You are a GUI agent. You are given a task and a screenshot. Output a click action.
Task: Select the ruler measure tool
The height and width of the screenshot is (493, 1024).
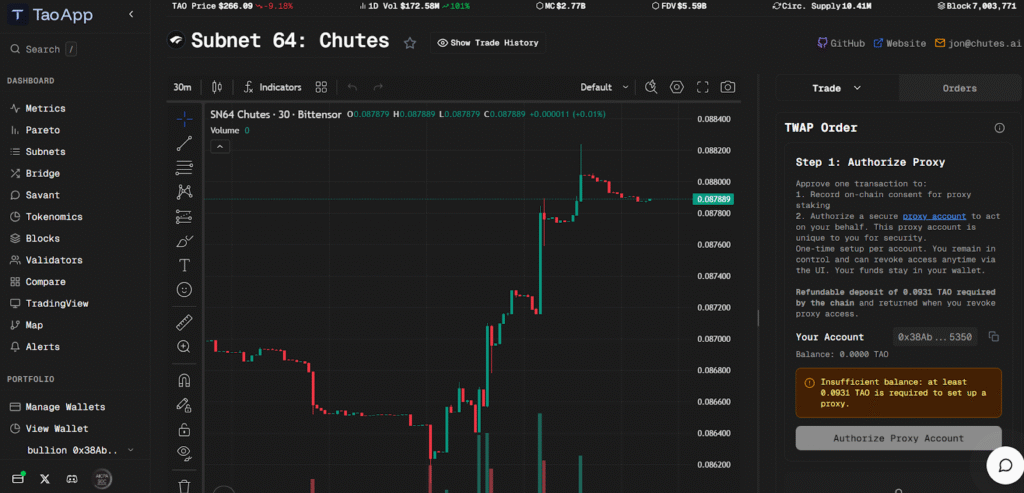184,323
